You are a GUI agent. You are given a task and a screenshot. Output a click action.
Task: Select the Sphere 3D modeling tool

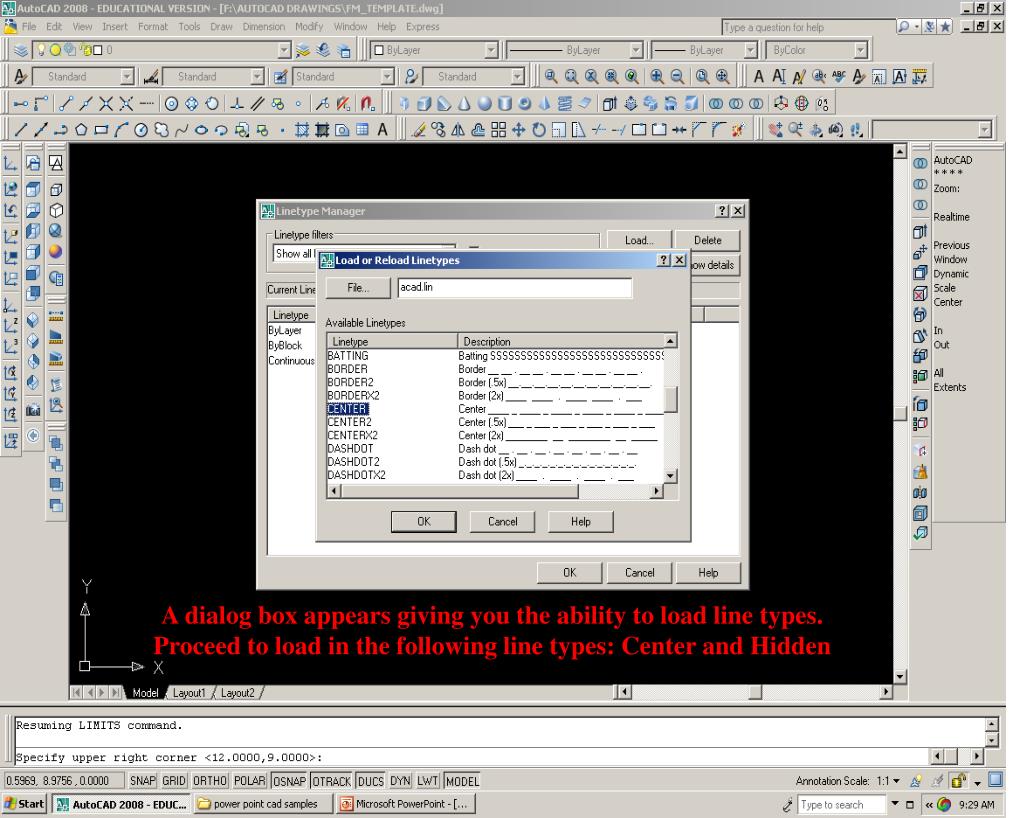pyautogui.click(x=484, y=103)
